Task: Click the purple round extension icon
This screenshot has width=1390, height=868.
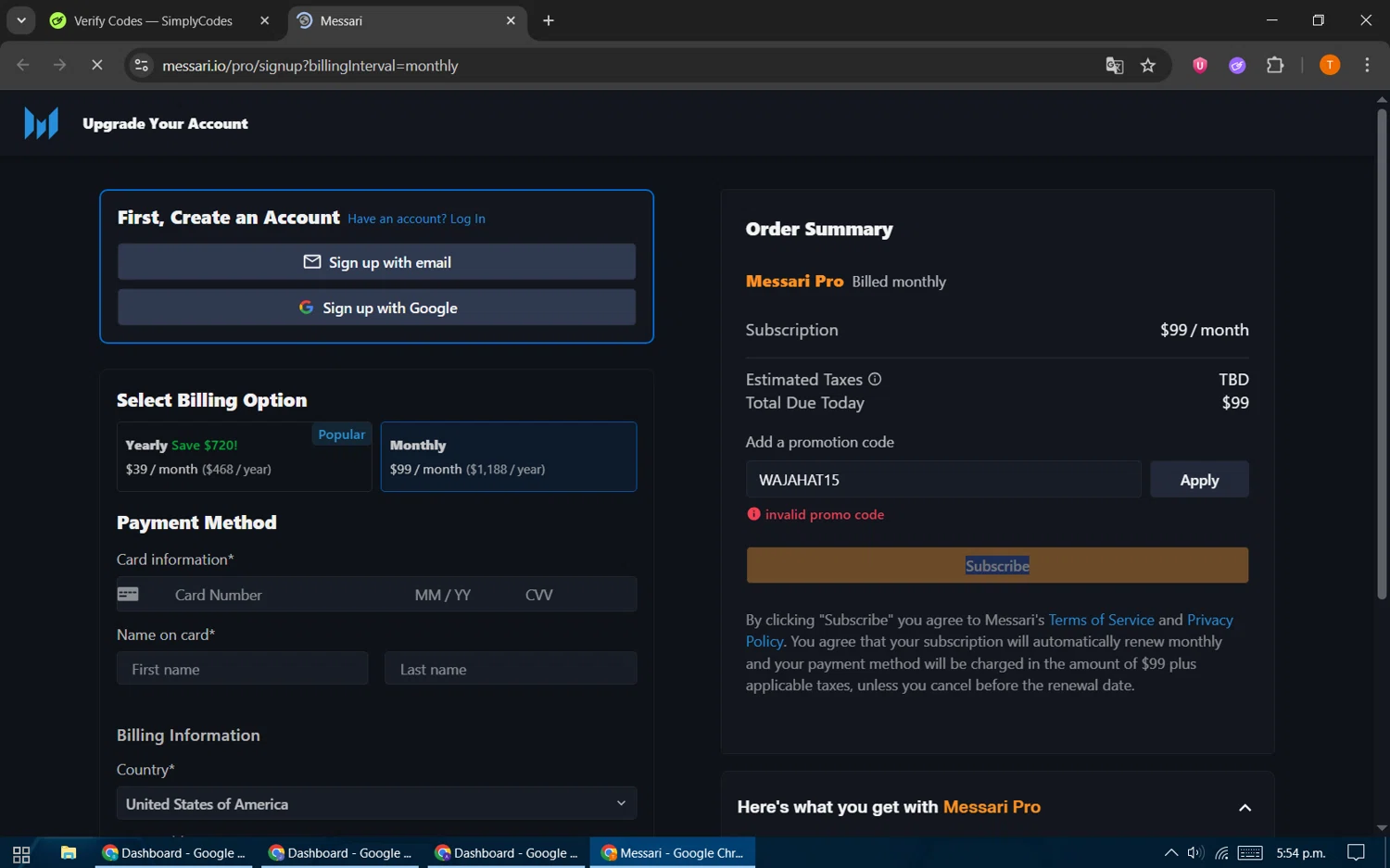Action: pyautogui.click(x=1237, y=65)
